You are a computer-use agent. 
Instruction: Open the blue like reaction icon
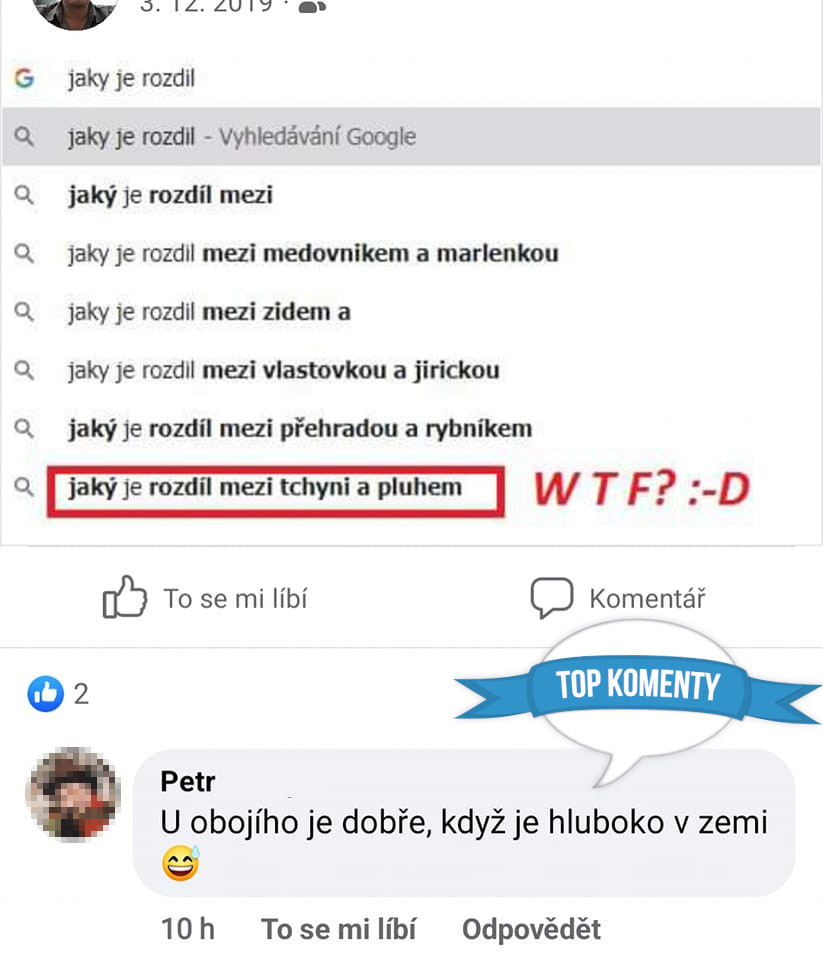(45, 694)
